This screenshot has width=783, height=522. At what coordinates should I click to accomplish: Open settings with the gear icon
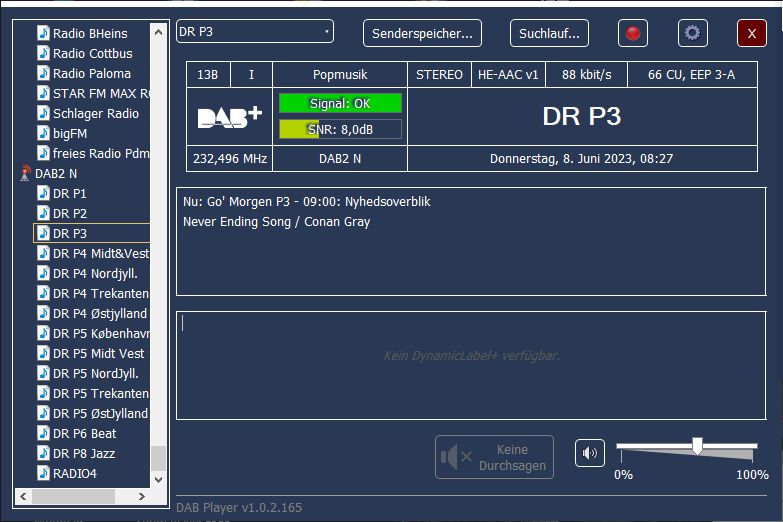(x=692, y=33)
